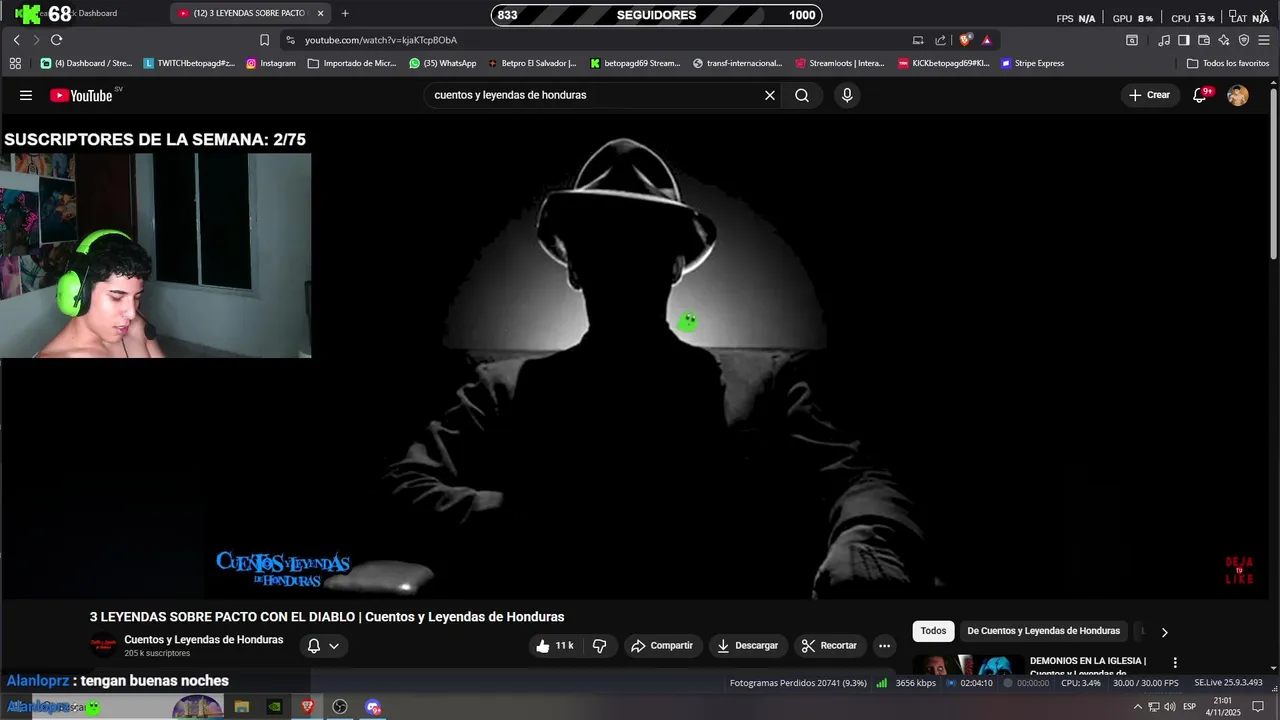
Task: Open YouTube notifications bell in header
Action: click(x=1200, y=95)
